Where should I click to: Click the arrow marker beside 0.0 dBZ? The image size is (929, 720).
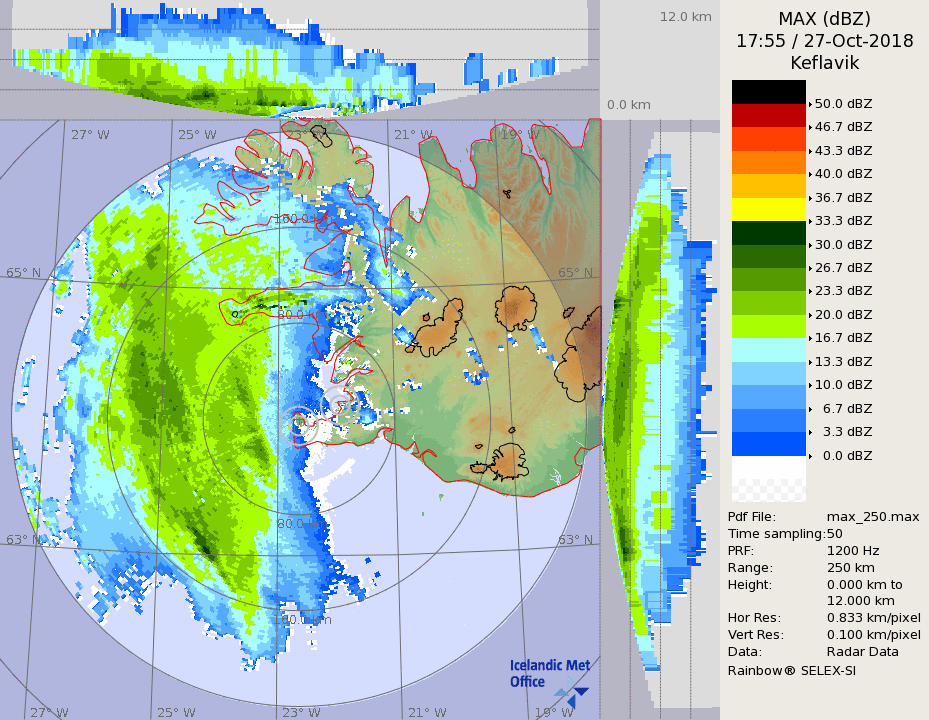click(810, 456)
